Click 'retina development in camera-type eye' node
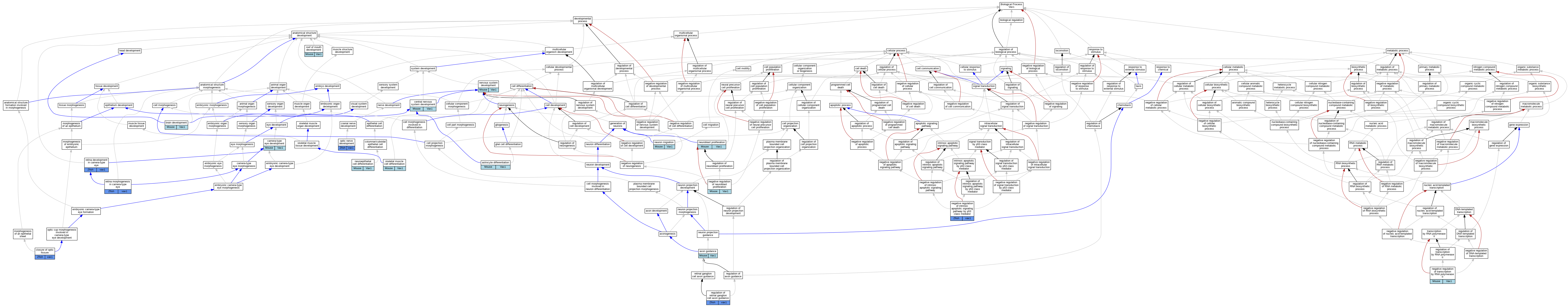This screenshot has width=1568, height=307. 96,165
